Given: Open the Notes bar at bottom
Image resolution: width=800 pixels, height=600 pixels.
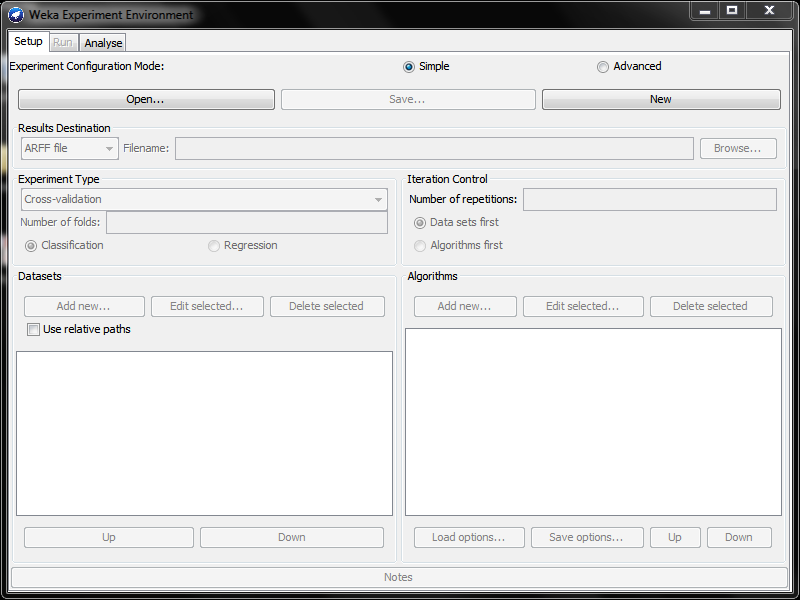Looking at the screenshot, I should click(x=399, y=578).
